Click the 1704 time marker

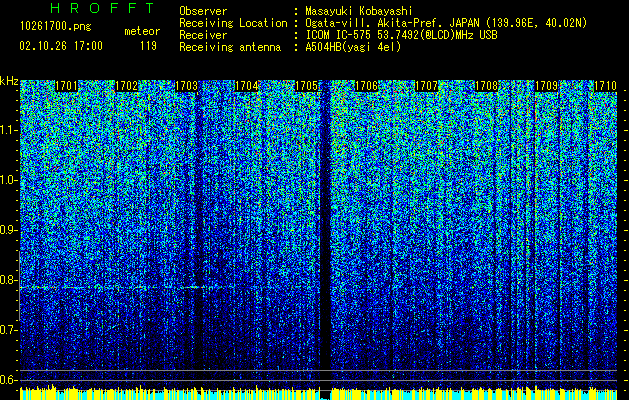click(x=246, y=86)
